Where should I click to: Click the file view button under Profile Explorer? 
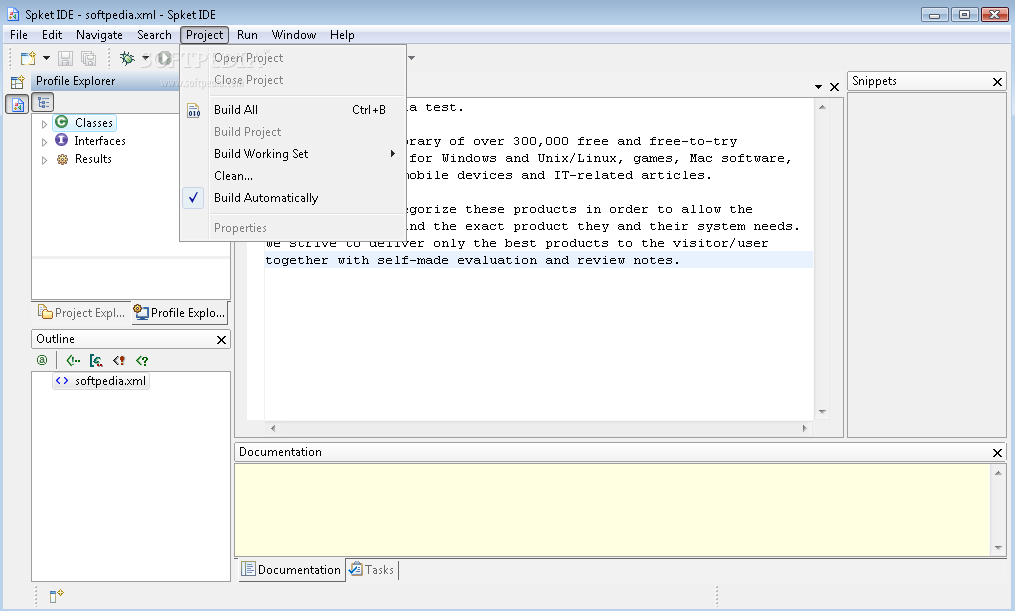pyautogui.click(x=17, y=104)
